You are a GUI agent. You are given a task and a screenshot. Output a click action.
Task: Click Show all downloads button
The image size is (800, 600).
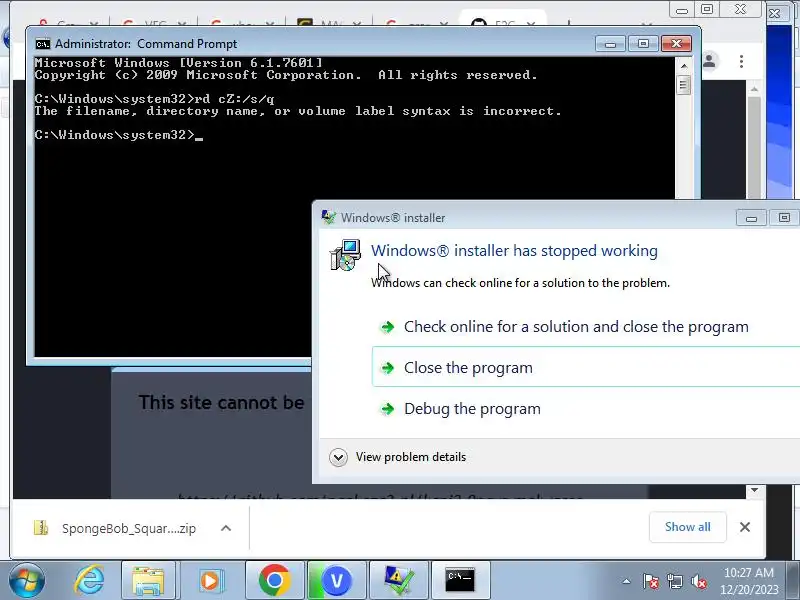point(687,527)
